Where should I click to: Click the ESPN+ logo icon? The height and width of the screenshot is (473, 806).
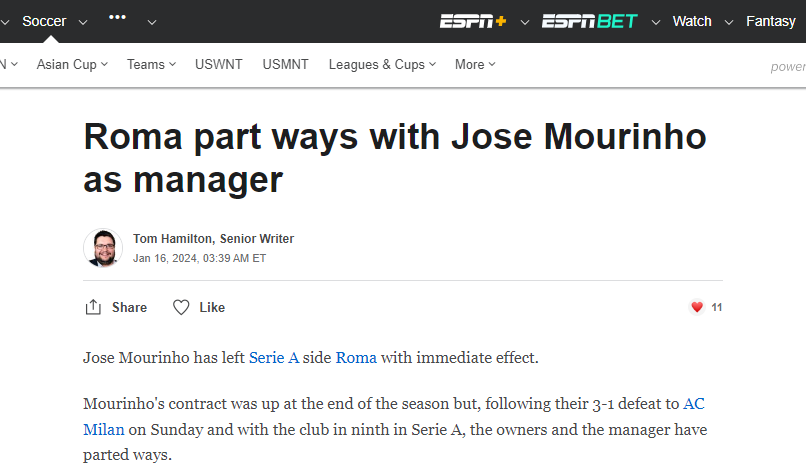click(x=473, y=21)
